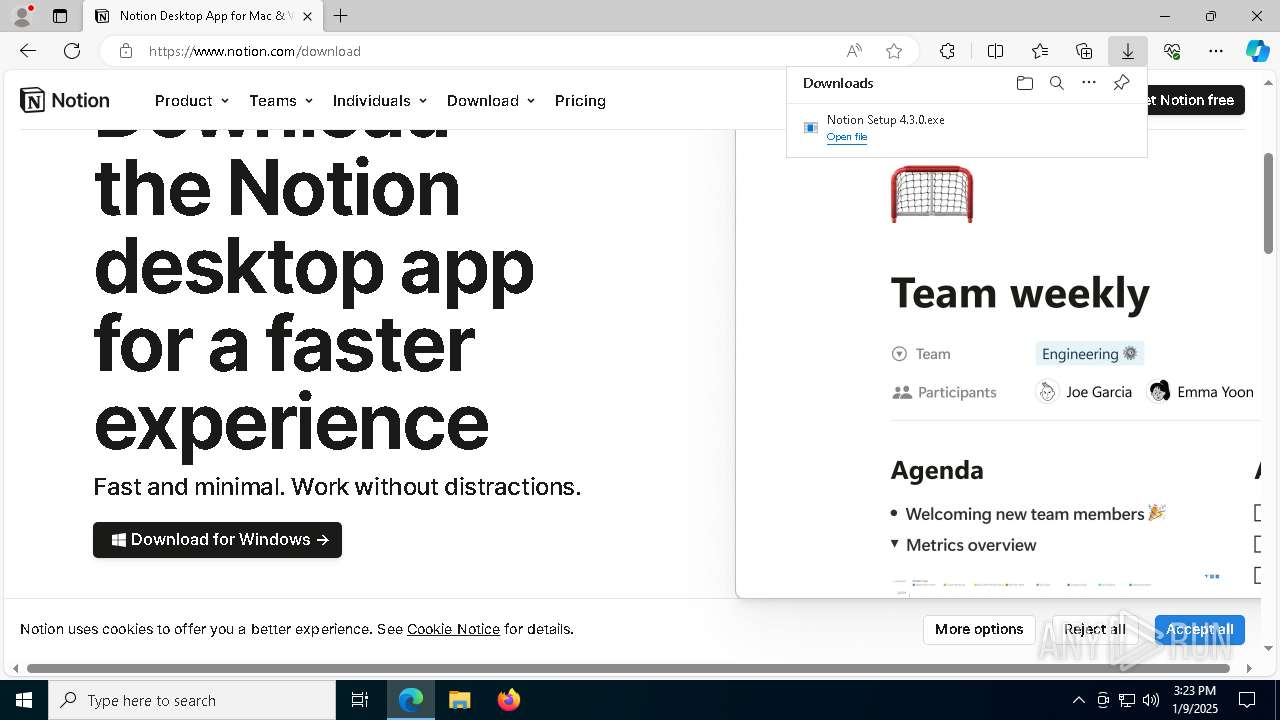Open Copilot sidebar icon
This screenshot has width=1280, height=720.
[x=1258, y=51]
